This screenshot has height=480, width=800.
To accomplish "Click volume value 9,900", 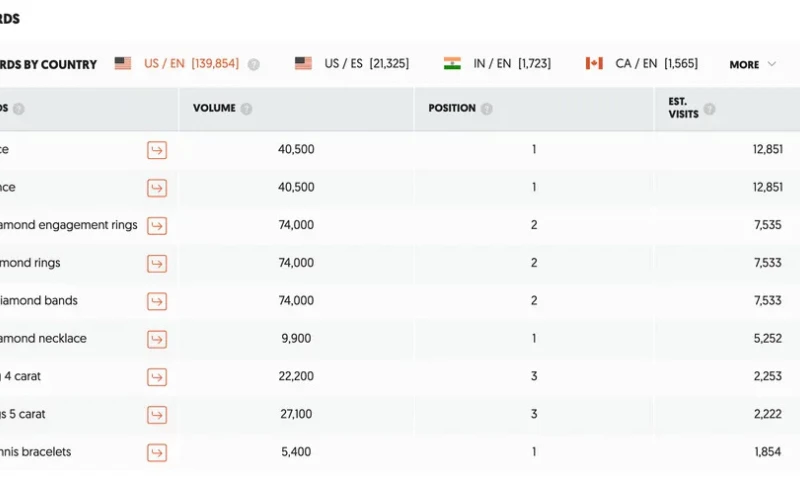I will pyautogui.click(x=296, y=338).
